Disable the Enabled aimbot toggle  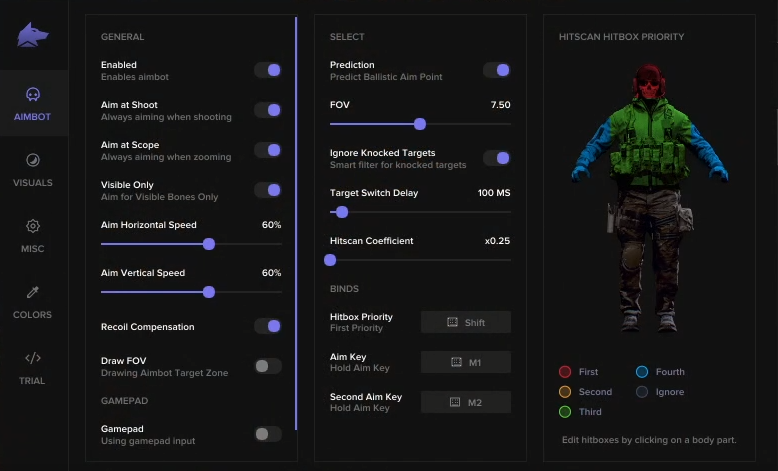pyautogui.click(x=267, y=70)
